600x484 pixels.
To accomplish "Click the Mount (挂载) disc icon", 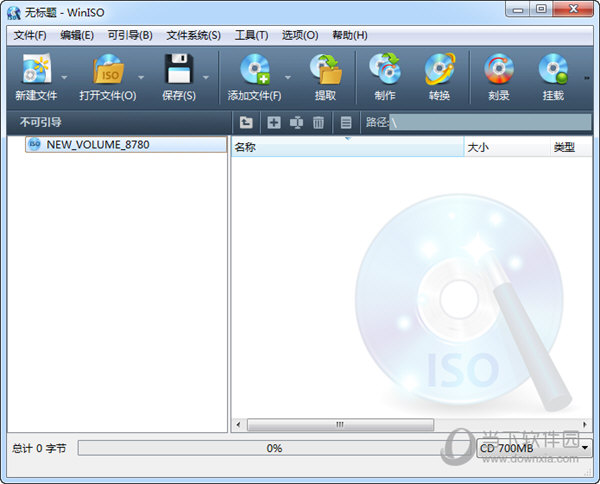I will coord(553,69).
